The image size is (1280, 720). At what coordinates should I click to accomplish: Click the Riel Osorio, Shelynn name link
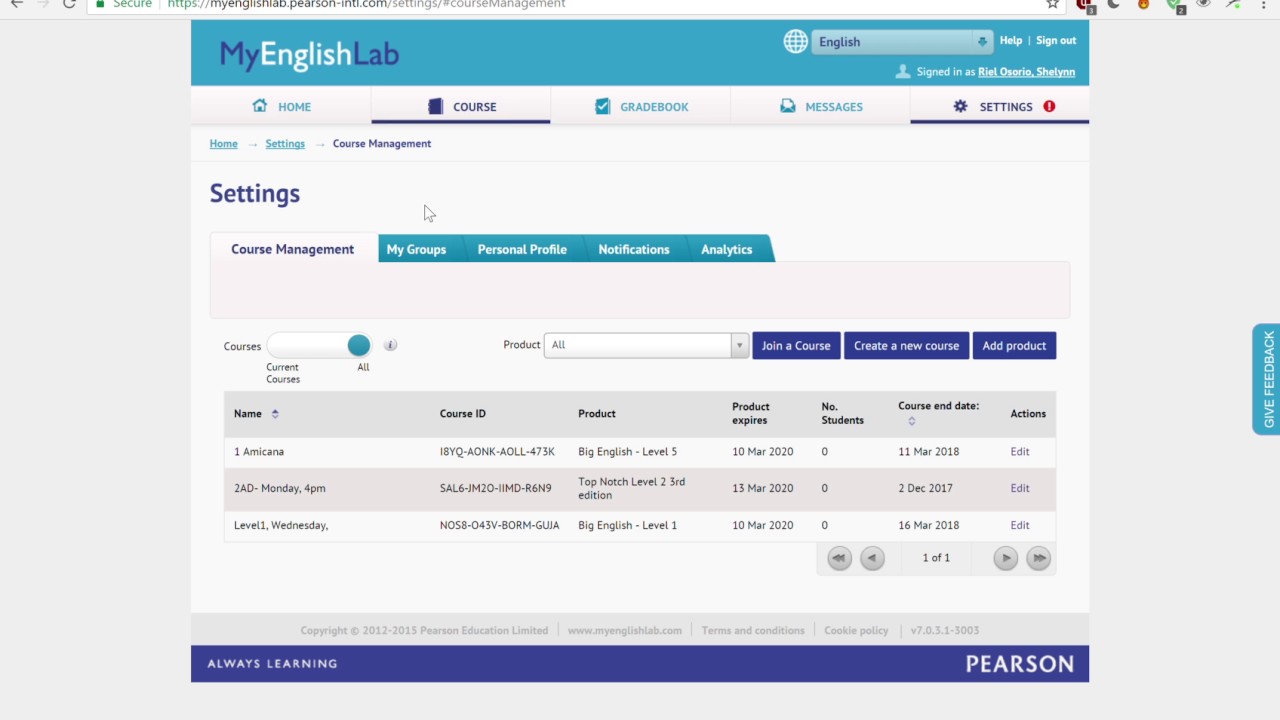(1026, 72)
